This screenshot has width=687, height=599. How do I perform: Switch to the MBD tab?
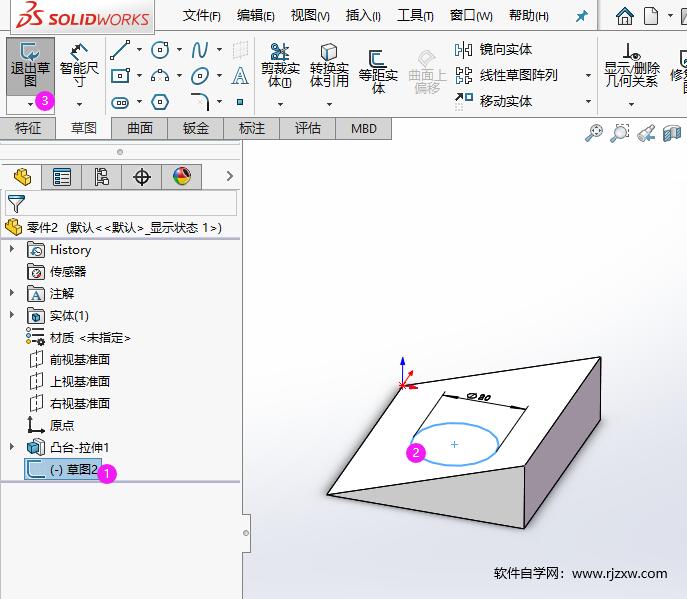click(x=364, y=128)
